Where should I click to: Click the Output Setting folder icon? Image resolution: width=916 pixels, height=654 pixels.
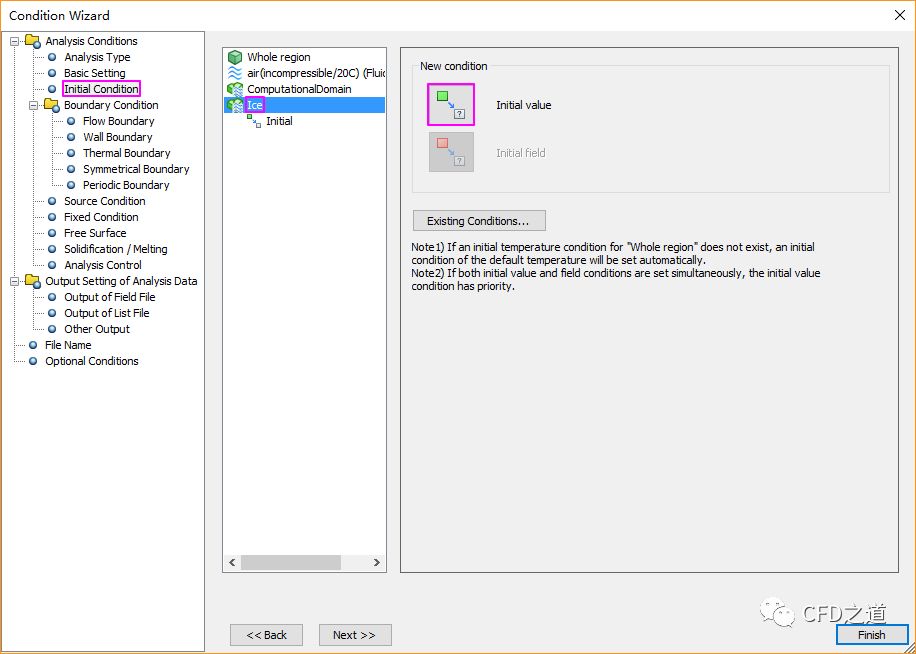coord(33,281)
